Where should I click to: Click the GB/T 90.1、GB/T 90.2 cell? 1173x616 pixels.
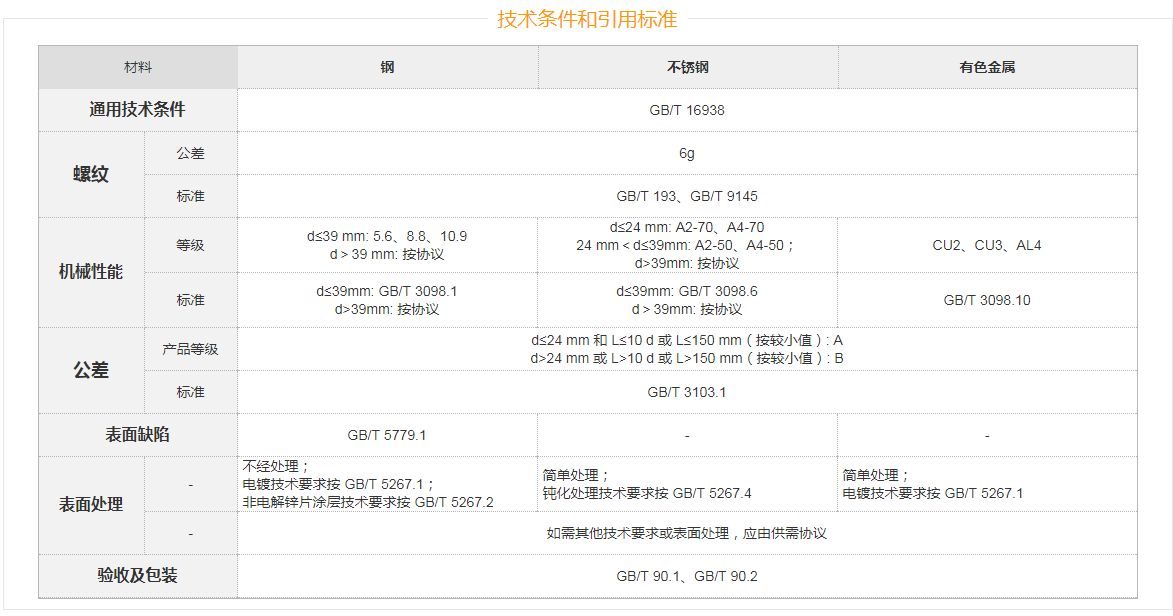687,576
